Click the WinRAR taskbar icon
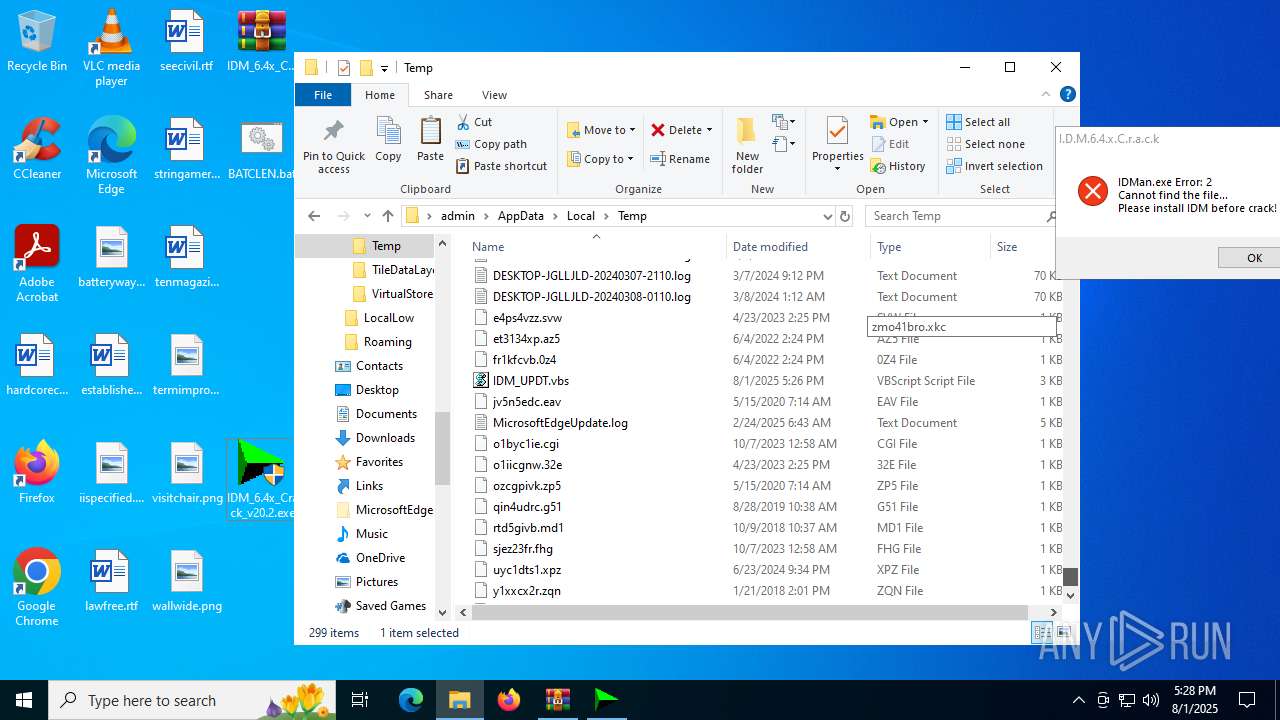This screenshot has height=720, width=1280. 557,700
